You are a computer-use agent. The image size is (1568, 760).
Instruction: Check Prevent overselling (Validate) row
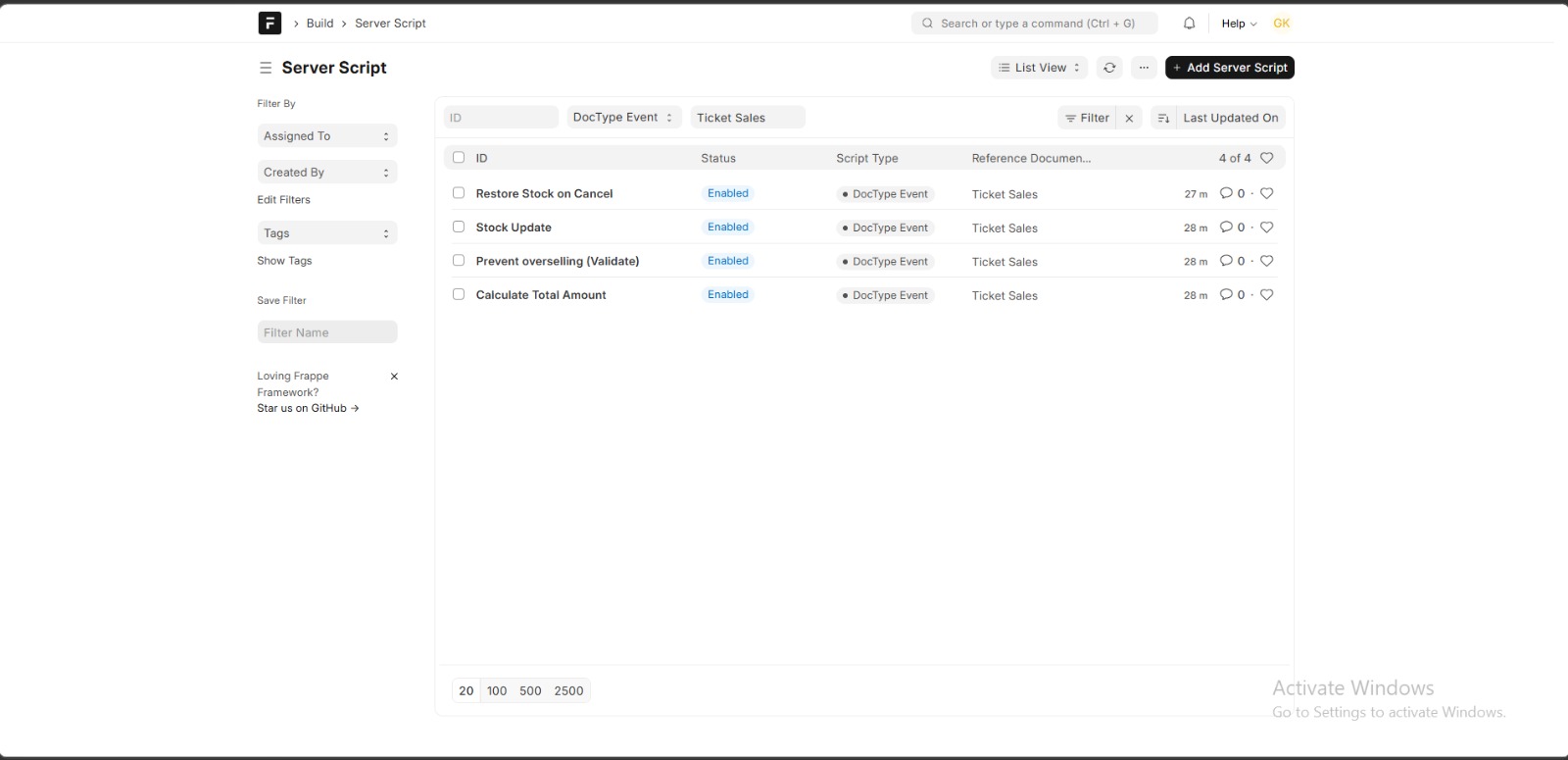point(459,260)
